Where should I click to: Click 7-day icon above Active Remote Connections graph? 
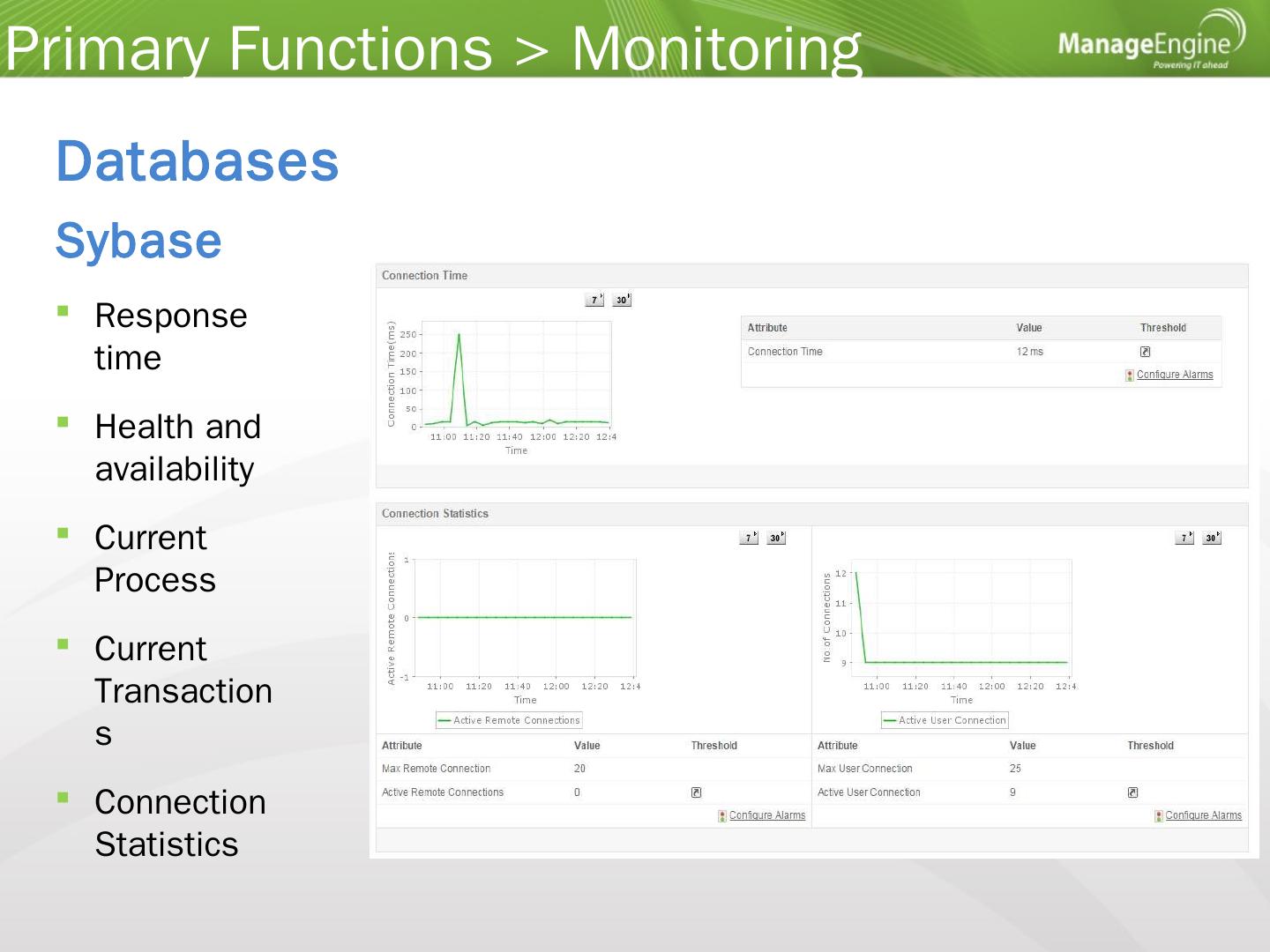[749, 538]
